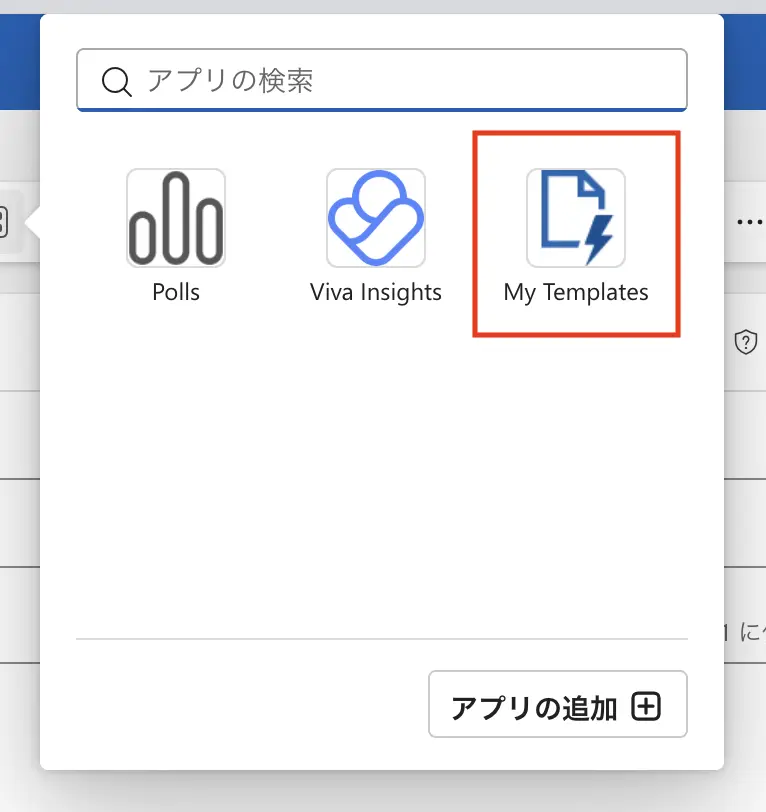Launch the Viva Insights app icon
Viewport: 766px width, 812px height.
[x=376, y=218]
